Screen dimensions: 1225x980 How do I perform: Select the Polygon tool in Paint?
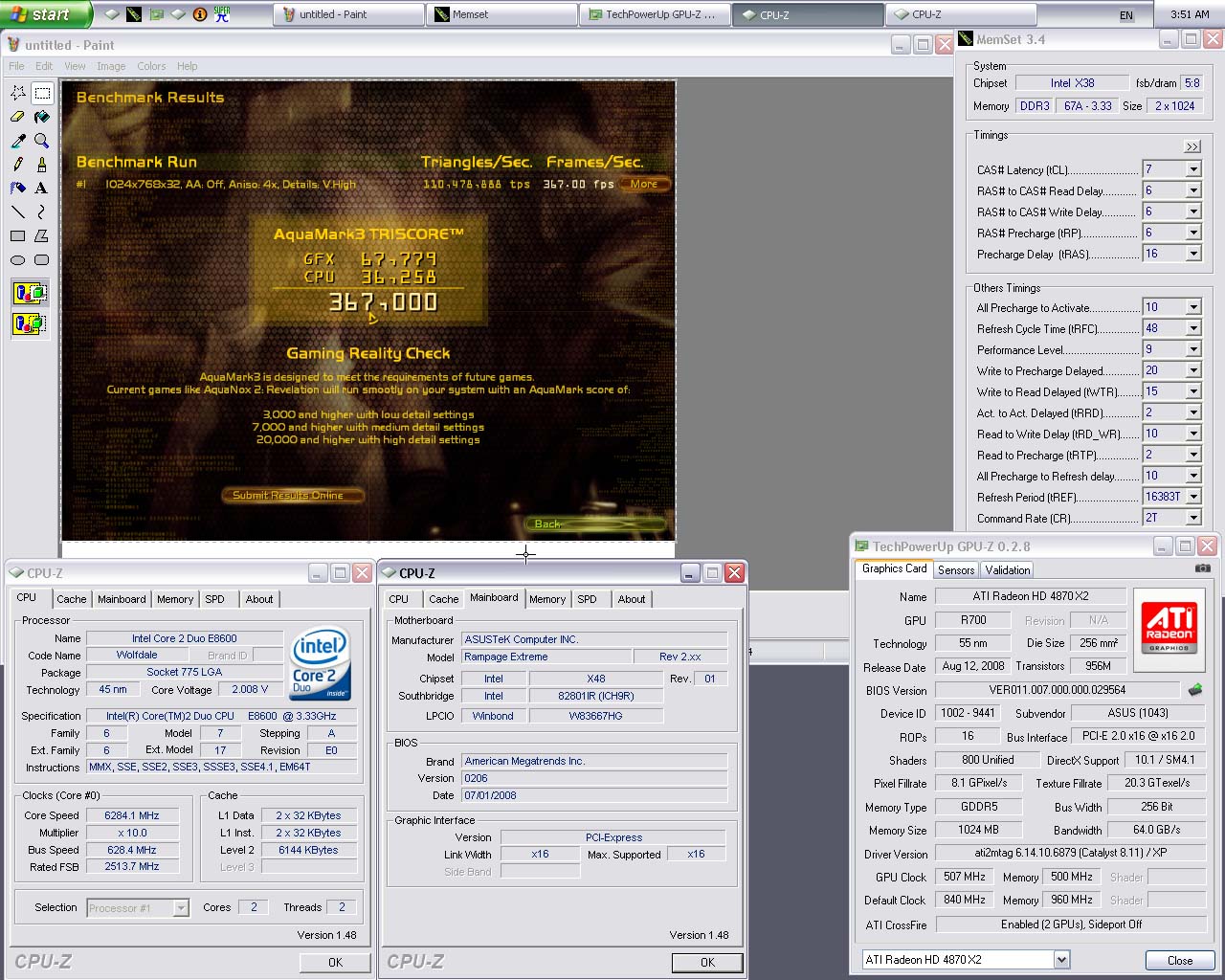tap(42, 236)
